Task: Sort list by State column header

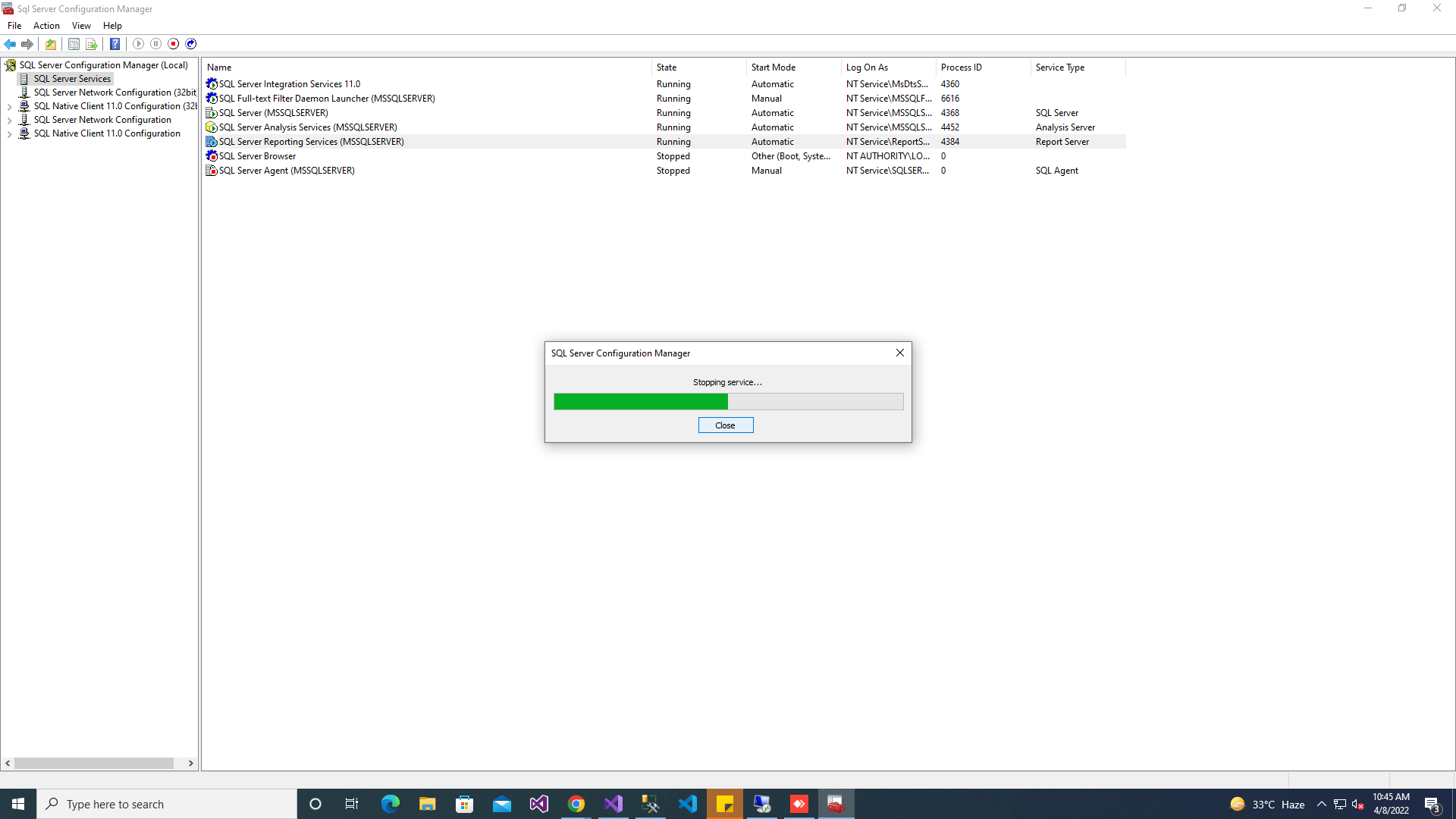Action: click(x=667, y=67)
